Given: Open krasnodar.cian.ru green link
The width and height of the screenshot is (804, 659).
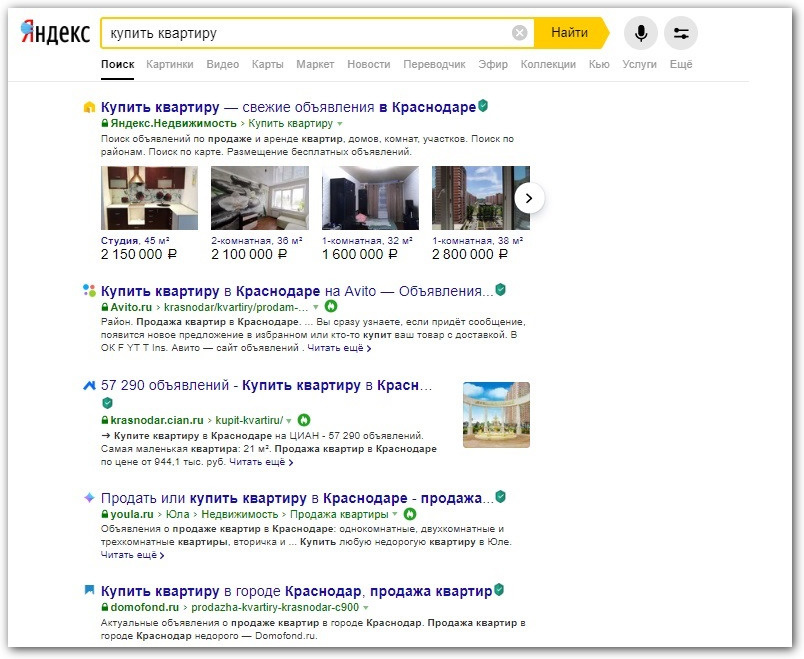Looking at the screenshot, I should [157, 420].
